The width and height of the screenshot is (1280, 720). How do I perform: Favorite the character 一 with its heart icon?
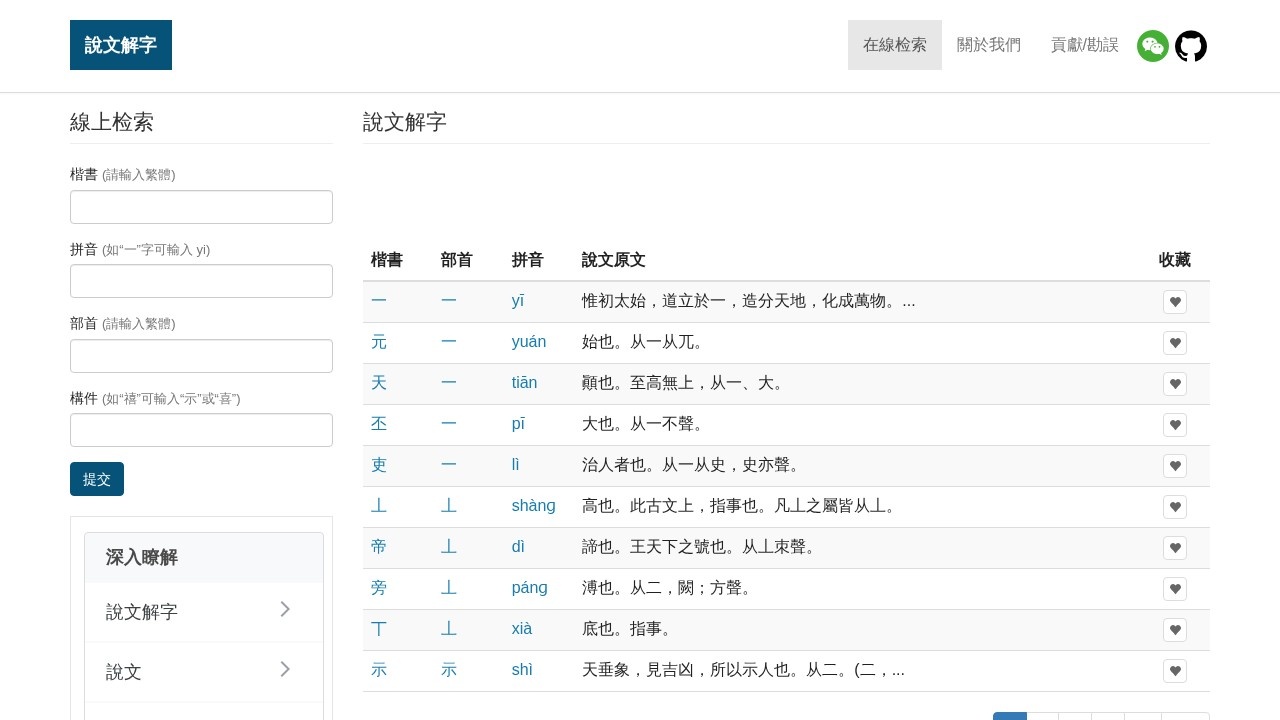1175,301
